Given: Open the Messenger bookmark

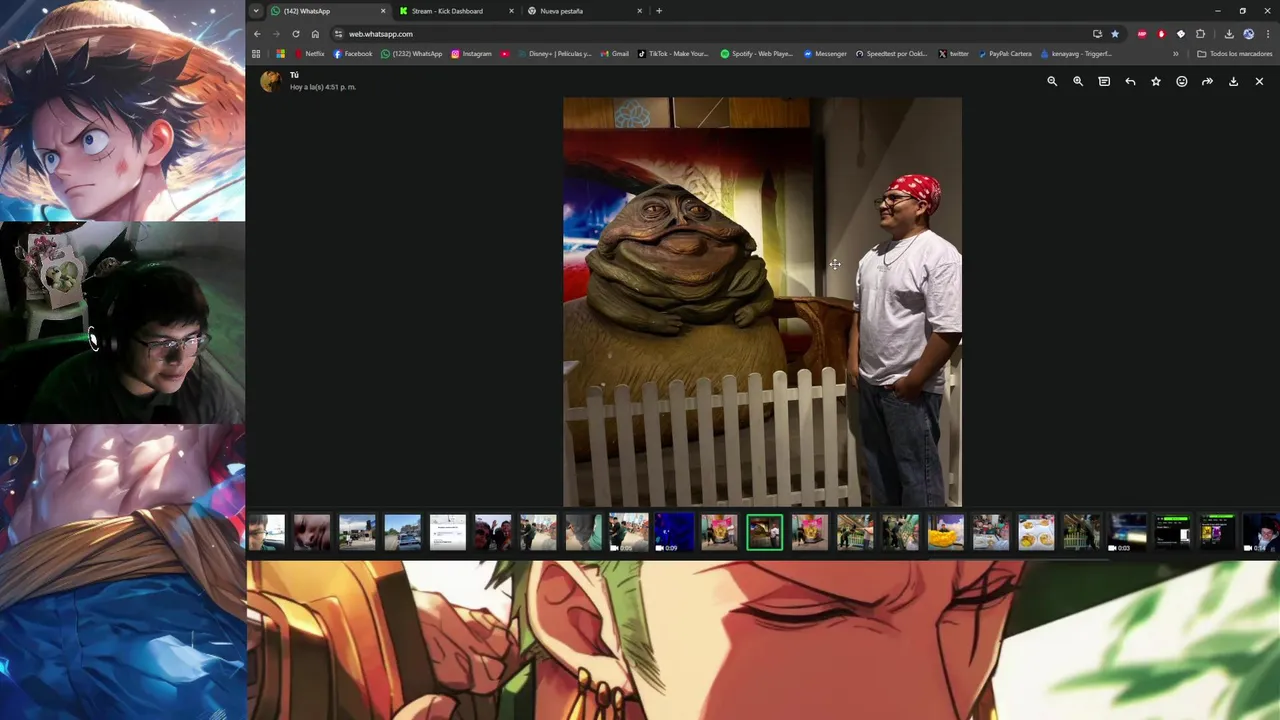Looking at the screenshot, I should pyautogui.click(x=826, y=54).
